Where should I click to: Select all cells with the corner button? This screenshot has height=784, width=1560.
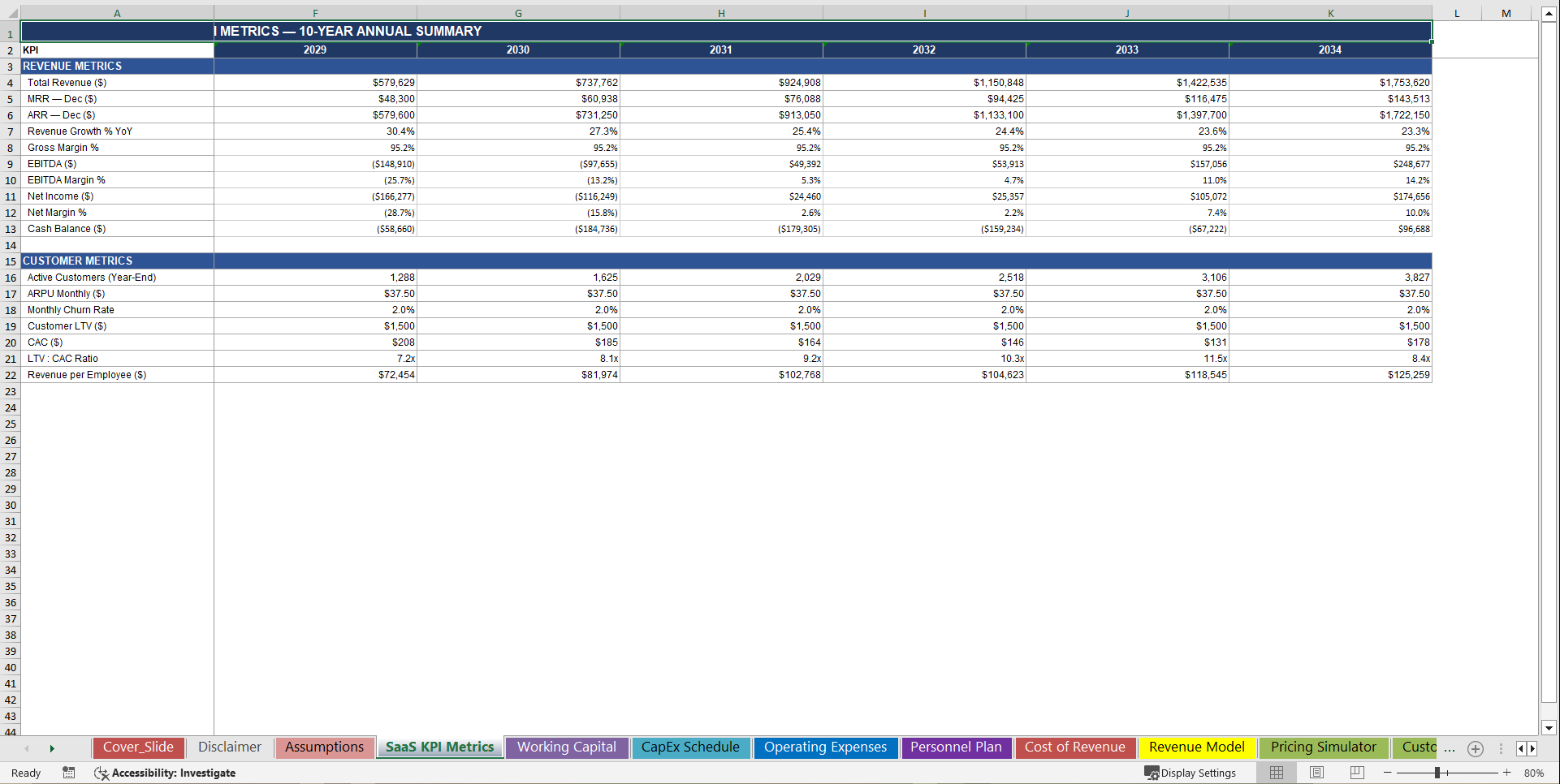click(x=11, y=13)
